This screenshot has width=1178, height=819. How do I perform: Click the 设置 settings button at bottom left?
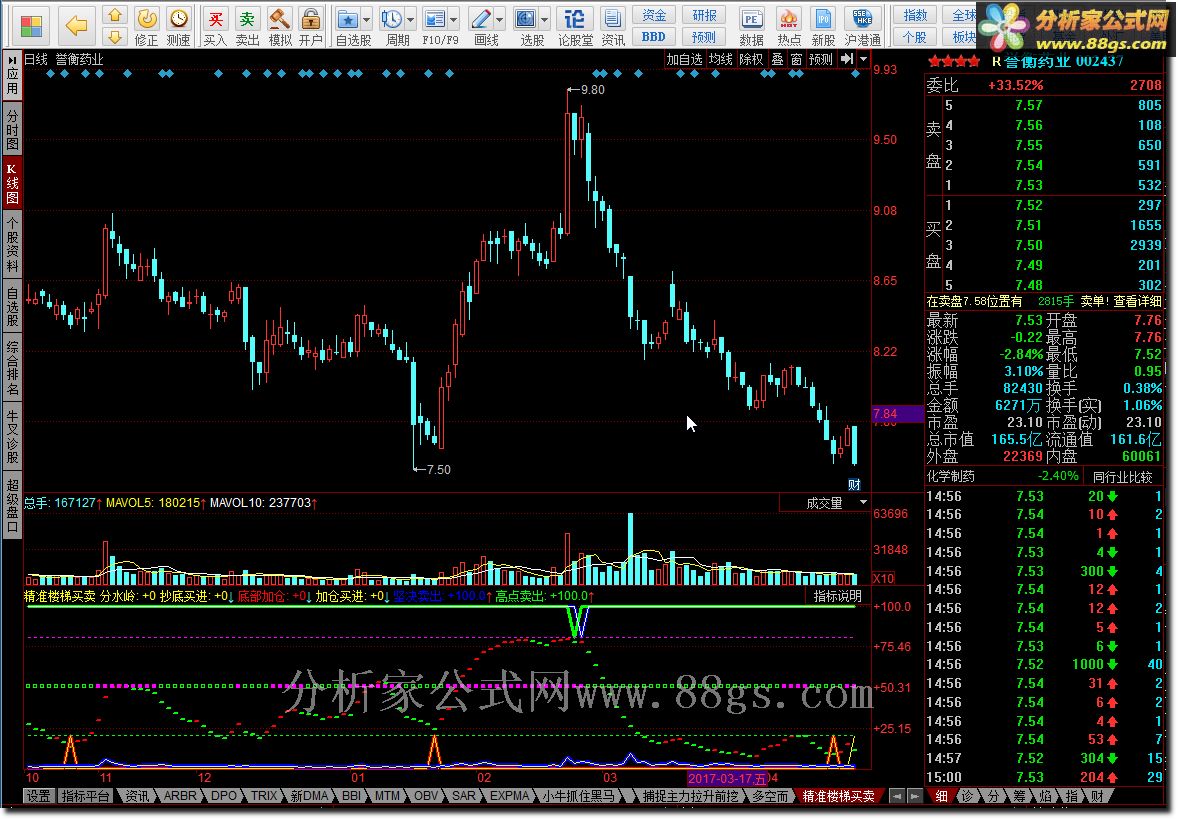(x=38, y=796)
